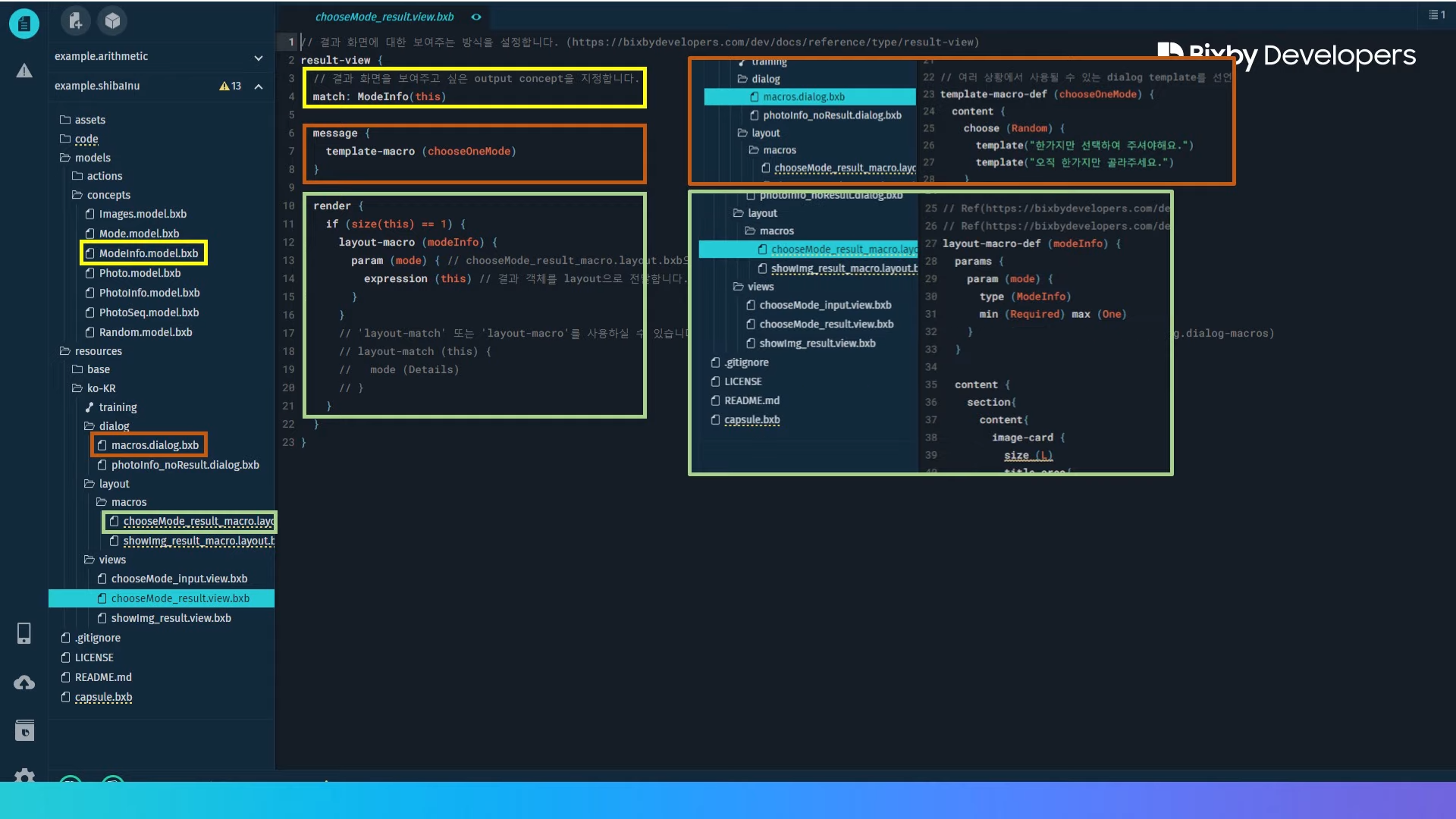
Task: Open the training book icon in sidebar
Action: point(24,730)
